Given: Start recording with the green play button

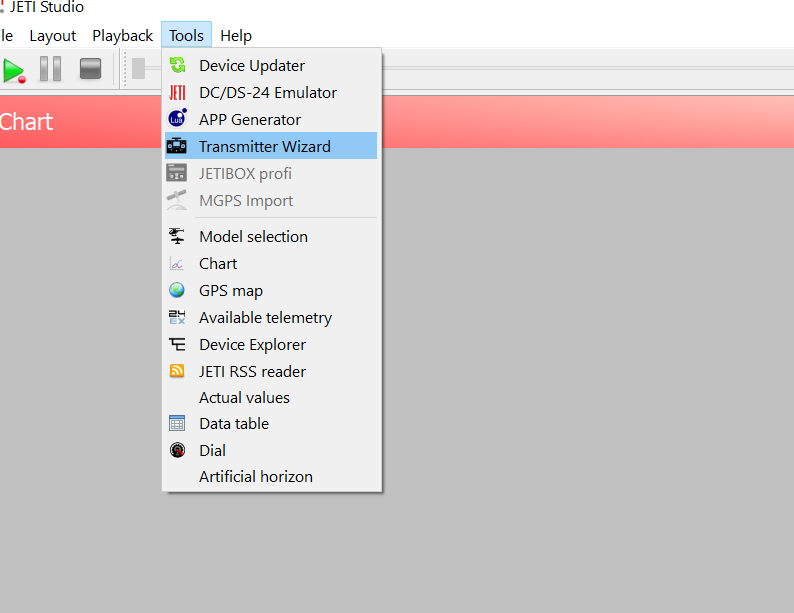Looking at the screenshot, I should (14, 70).
